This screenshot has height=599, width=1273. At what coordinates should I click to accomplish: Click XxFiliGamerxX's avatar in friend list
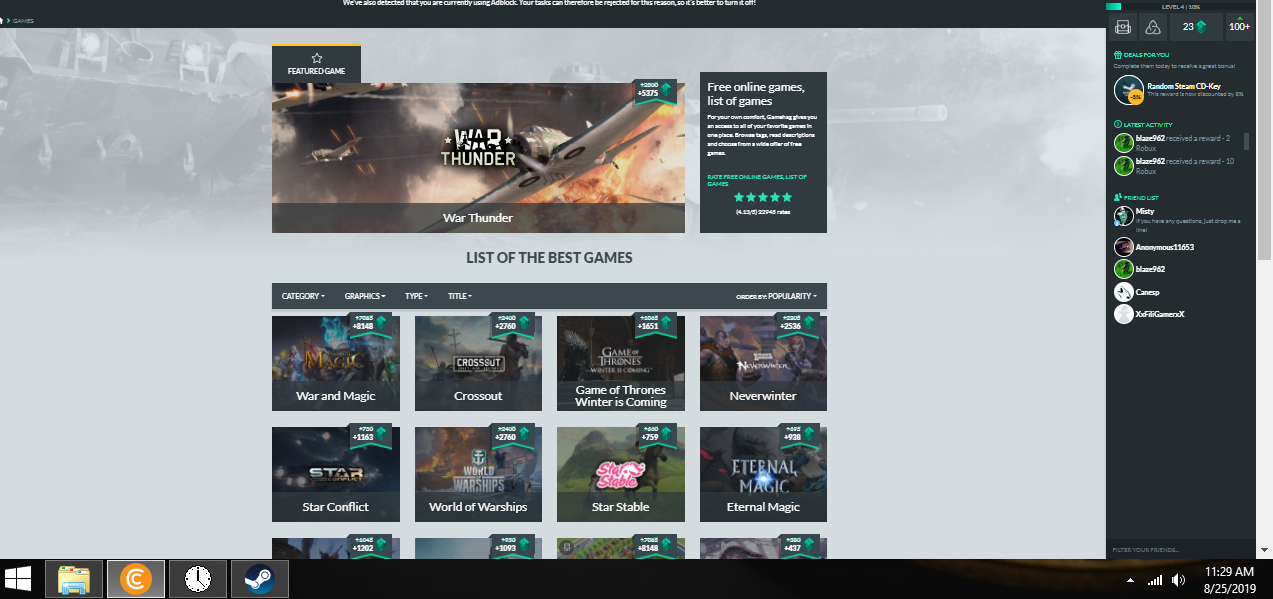(x=1124, y=314)
